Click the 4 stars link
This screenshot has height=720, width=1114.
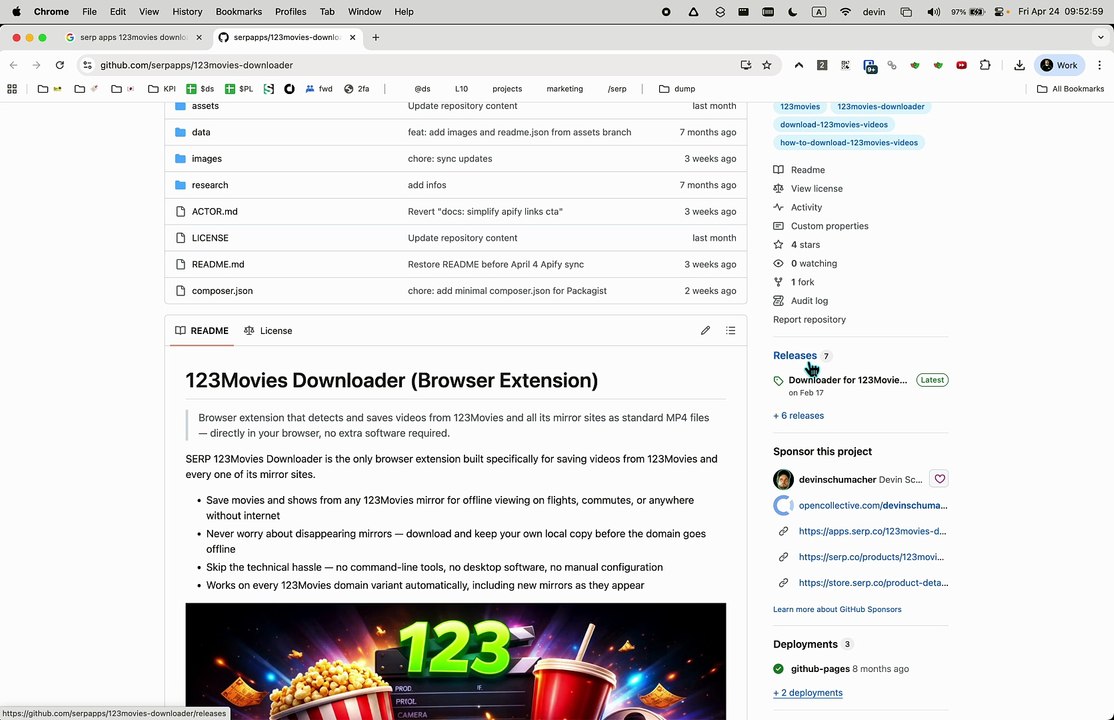(805, 245)
